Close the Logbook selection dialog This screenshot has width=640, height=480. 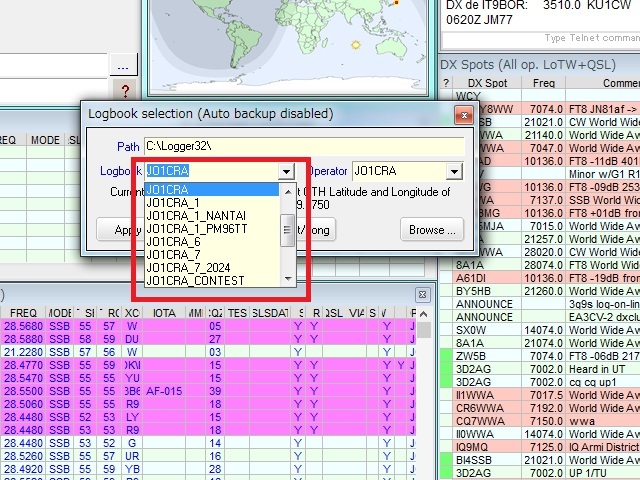tap(462, 114)
